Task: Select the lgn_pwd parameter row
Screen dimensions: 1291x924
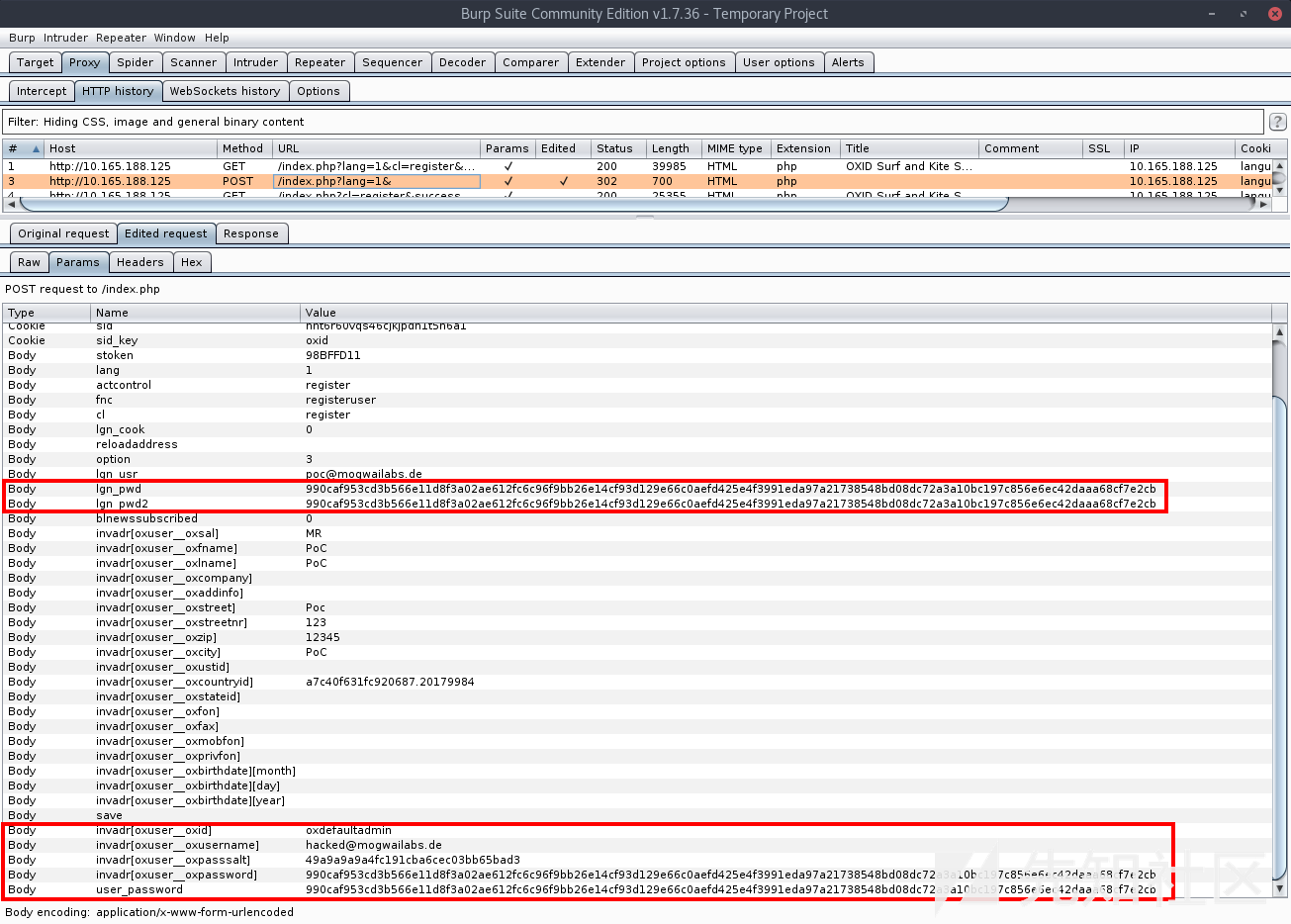Action: (x=637, y=489)
